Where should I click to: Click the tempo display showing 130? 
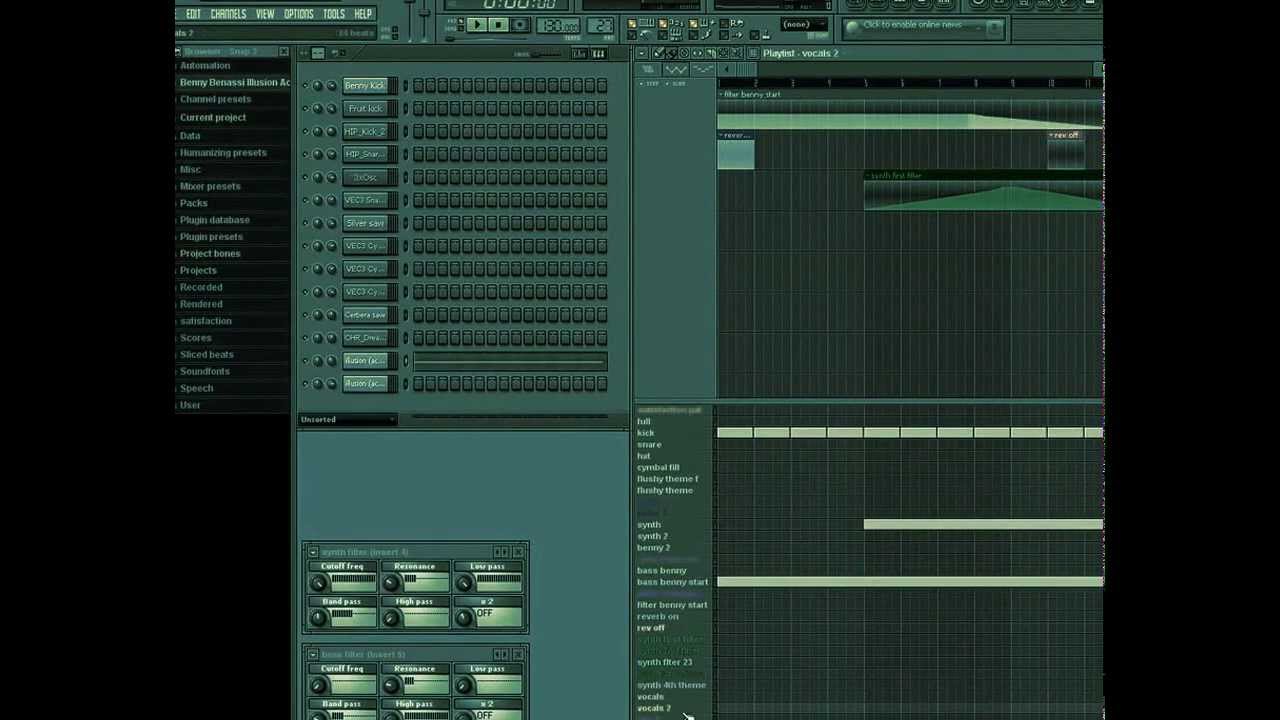558,26
